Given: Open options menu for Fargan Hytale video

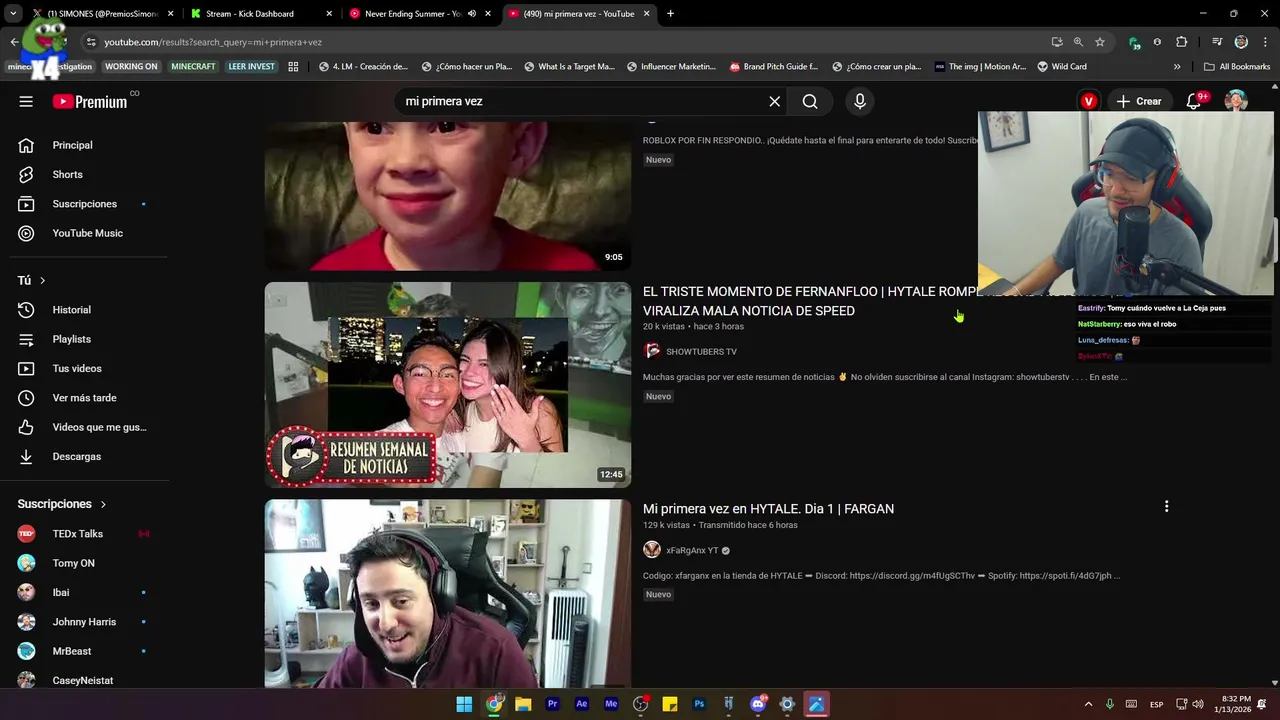Looking at the screenshot, I should tap(1166, 507).
